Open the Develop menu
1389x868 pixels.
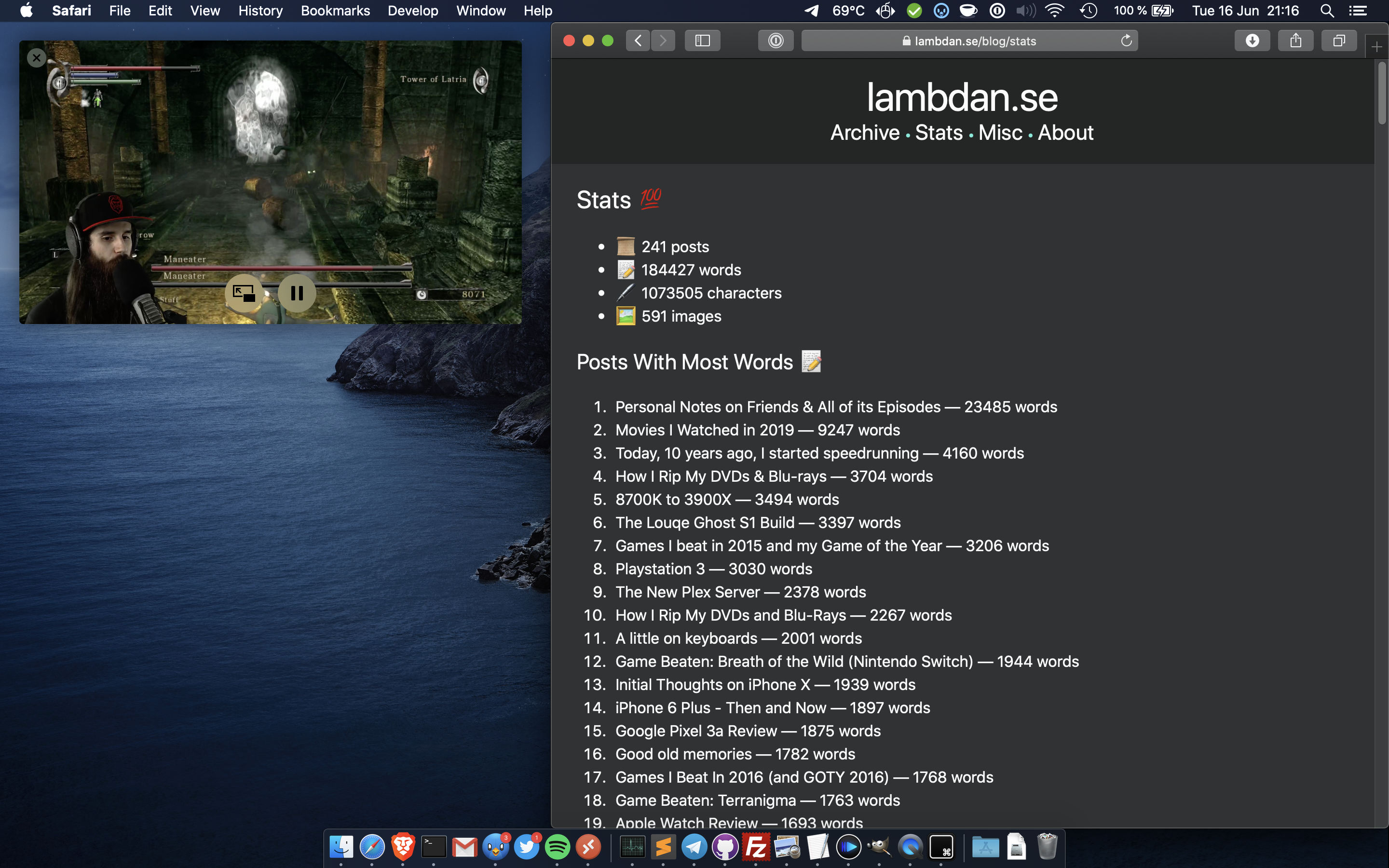click(x=413, y=10)
